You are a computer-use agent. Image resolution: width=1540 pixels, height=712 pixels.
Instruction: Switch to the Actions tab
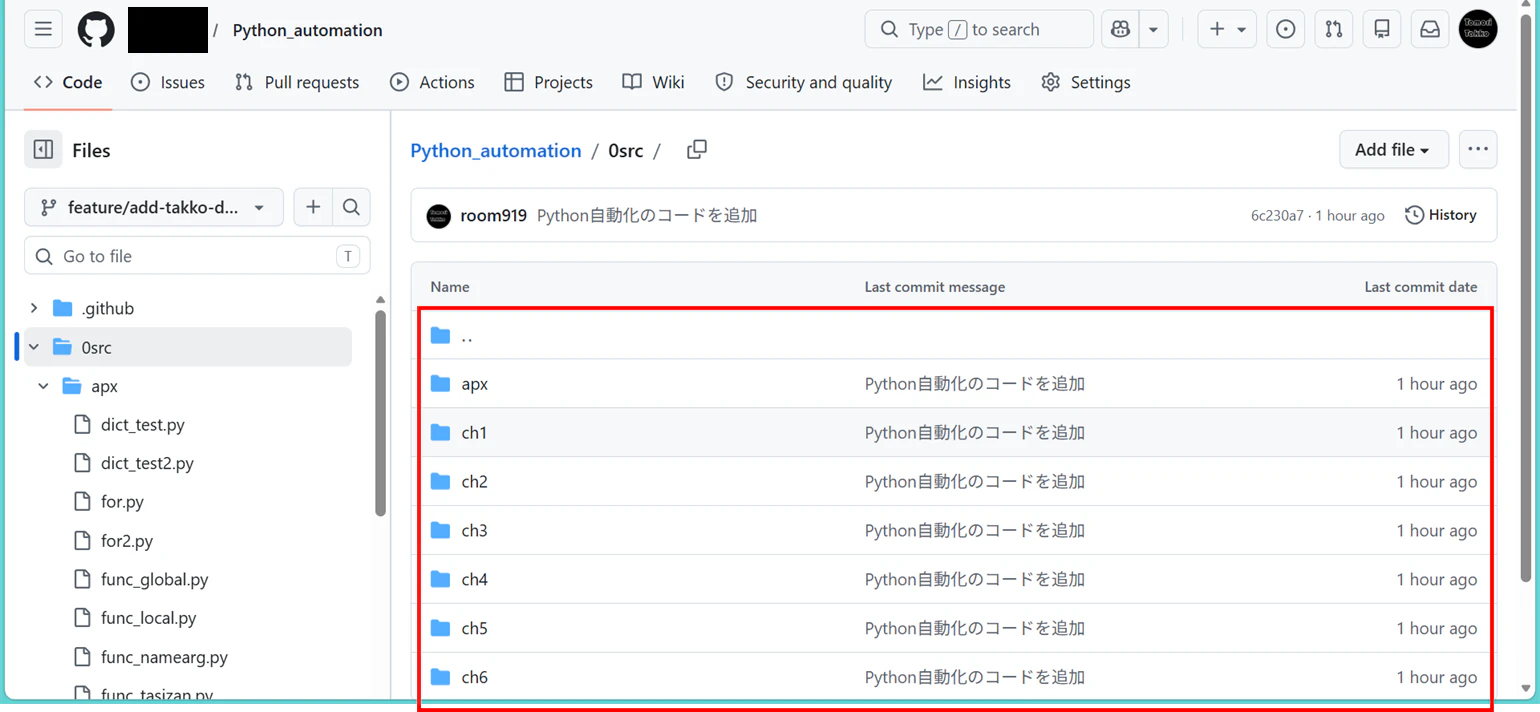(432, 82)
